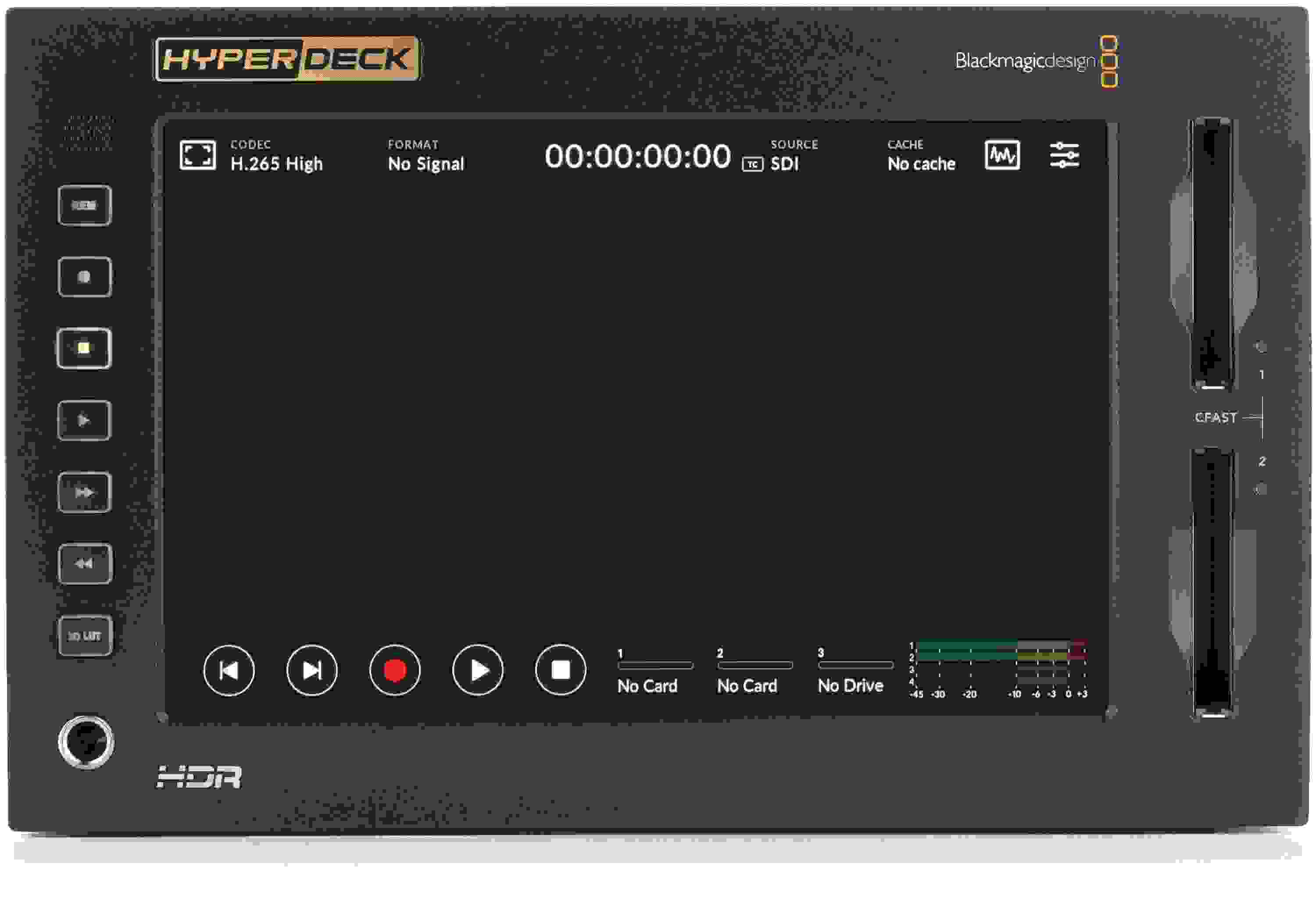Select the 3D LUT button on front panel
The width and height of the screenshot is (1316, 906).
click(84, 636)
